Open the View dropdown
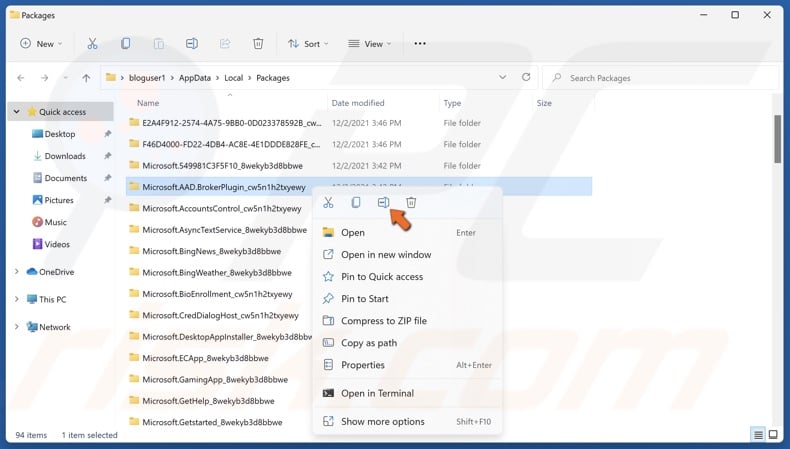Image resolution: width=790 pixels, height=449 pixels. click(x=370, y=44)
